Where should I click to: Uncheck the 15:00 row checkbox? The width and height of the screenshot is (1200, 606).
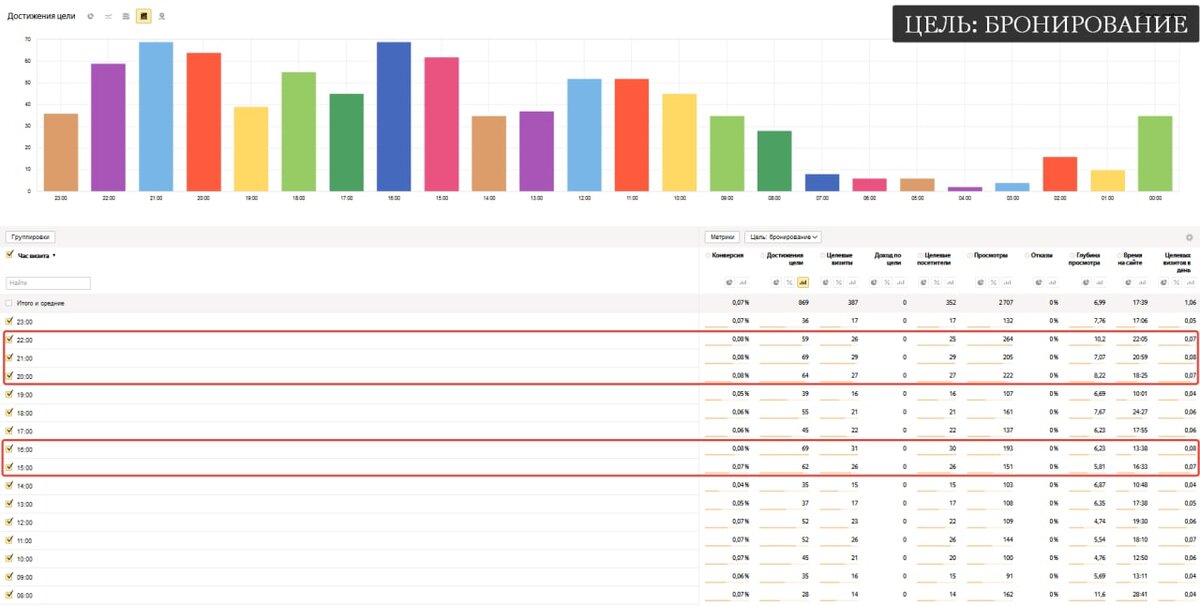point(10,467)
